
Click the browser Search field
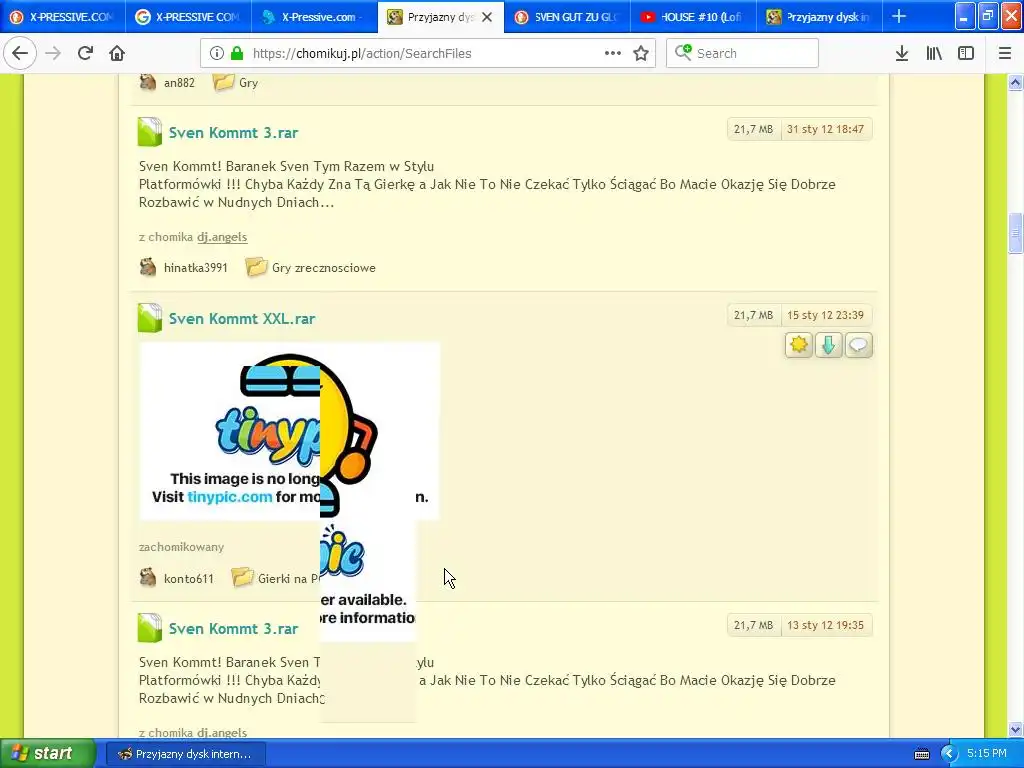(742, 53)
